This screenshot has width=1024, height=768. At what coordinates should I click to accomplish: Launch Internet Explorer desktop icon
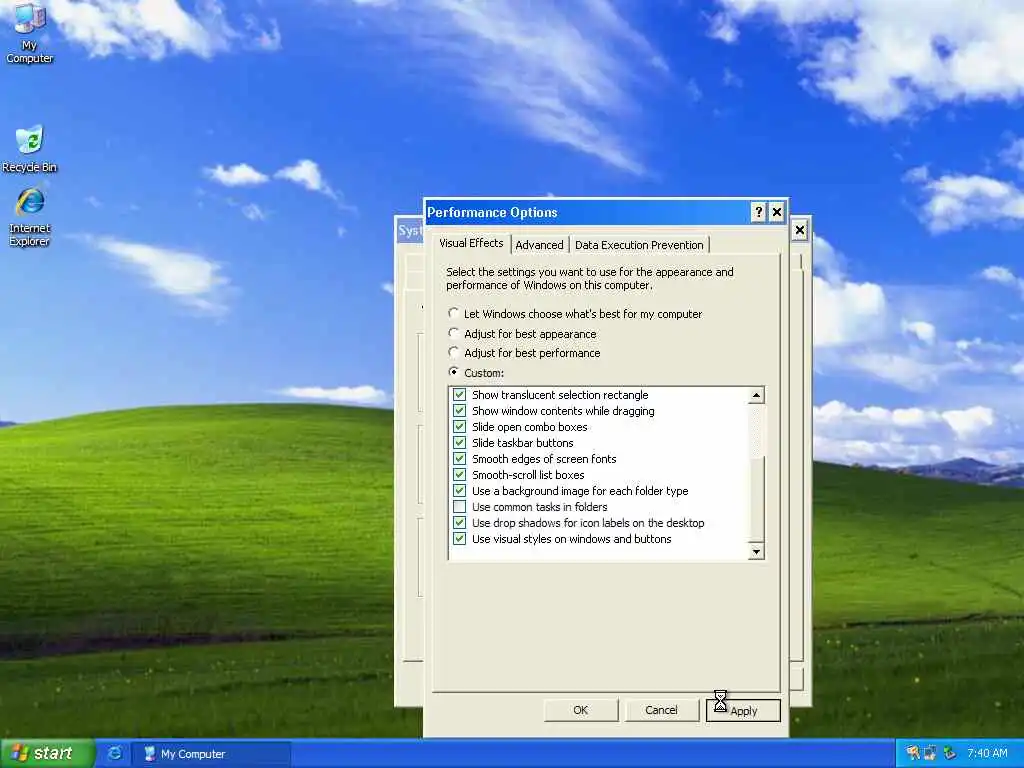pyautogui.click(x=29, y=217)
